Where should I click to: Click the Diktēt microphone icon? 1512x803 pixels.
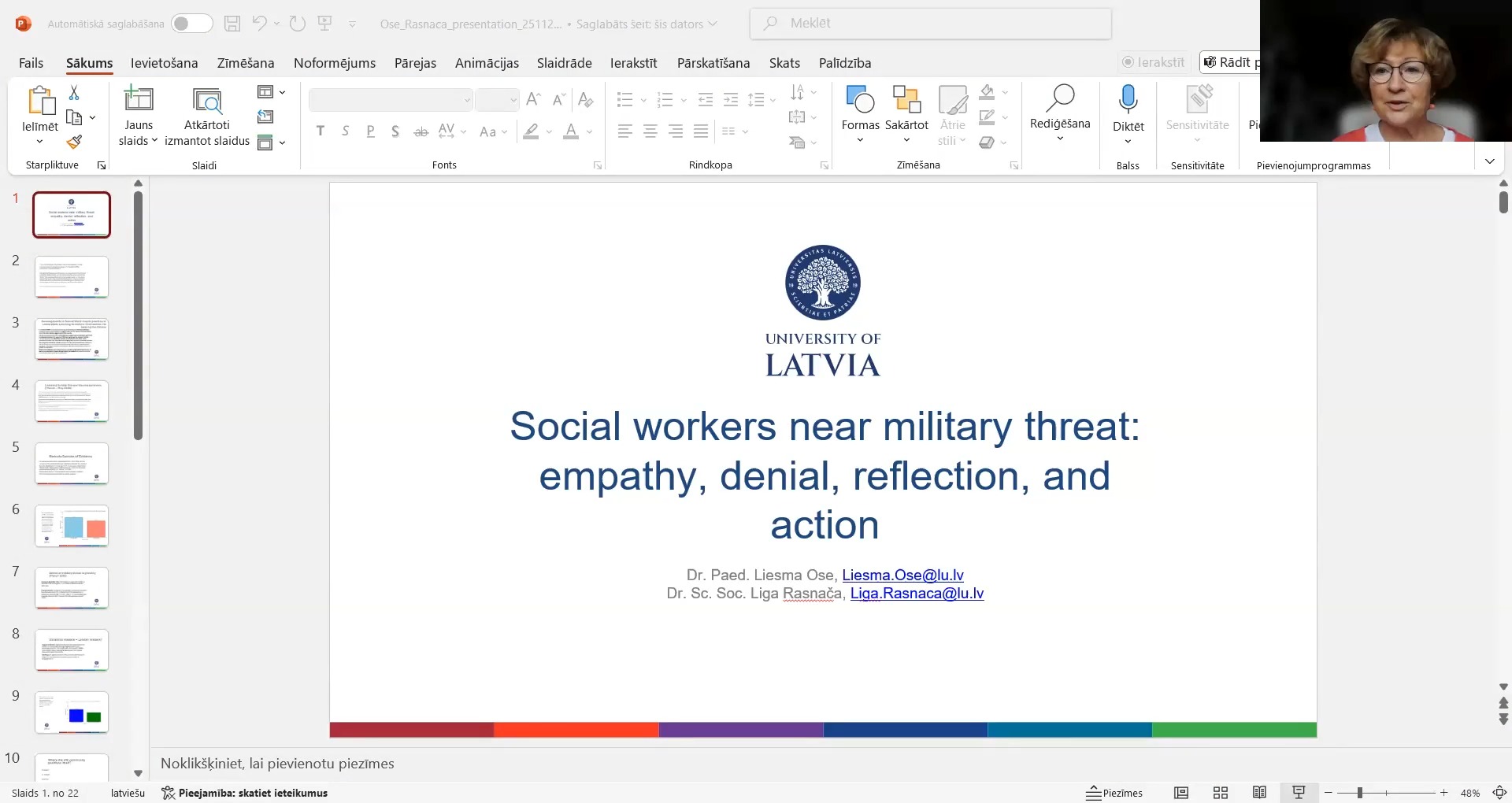pyautogui.click(x=1128, y=99)
